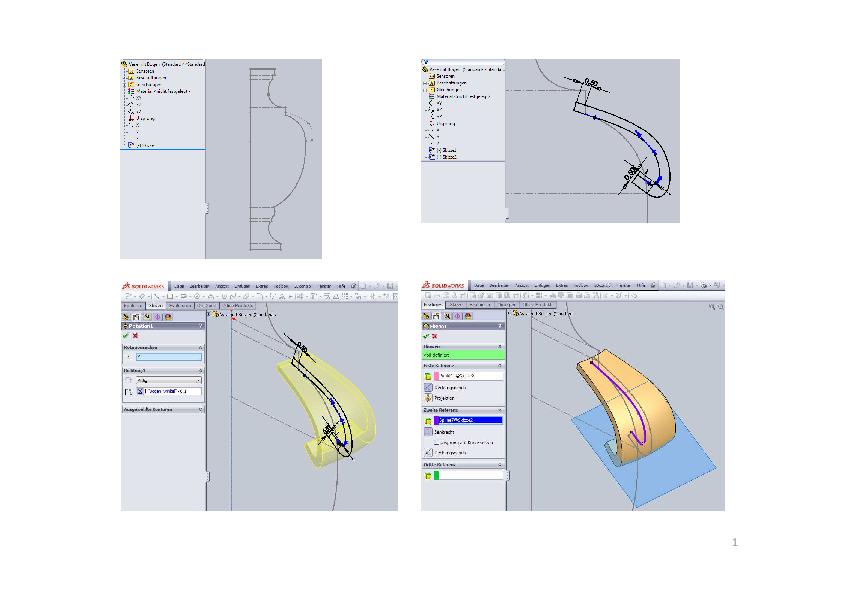
Task: Click the highlighted Zweite Referenz selection box
Action: pos(468,420)
